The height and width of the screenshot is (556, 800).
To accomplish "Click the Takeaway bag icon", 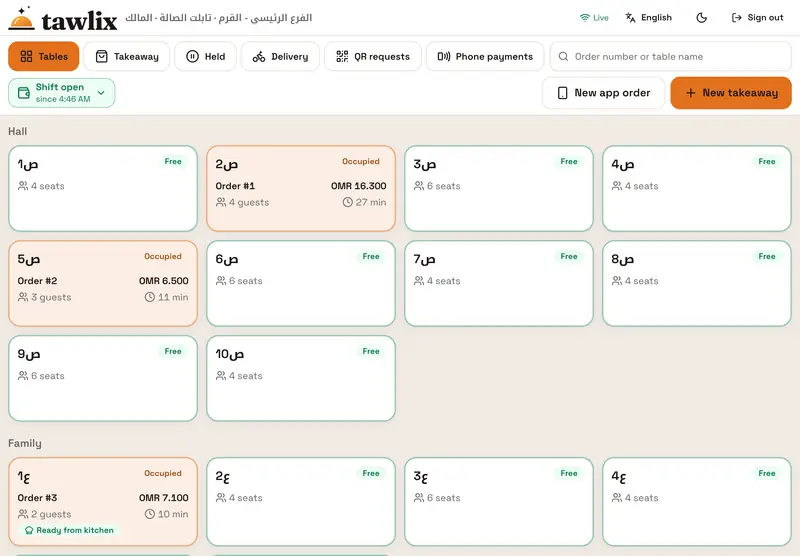I will coord(102,56).
